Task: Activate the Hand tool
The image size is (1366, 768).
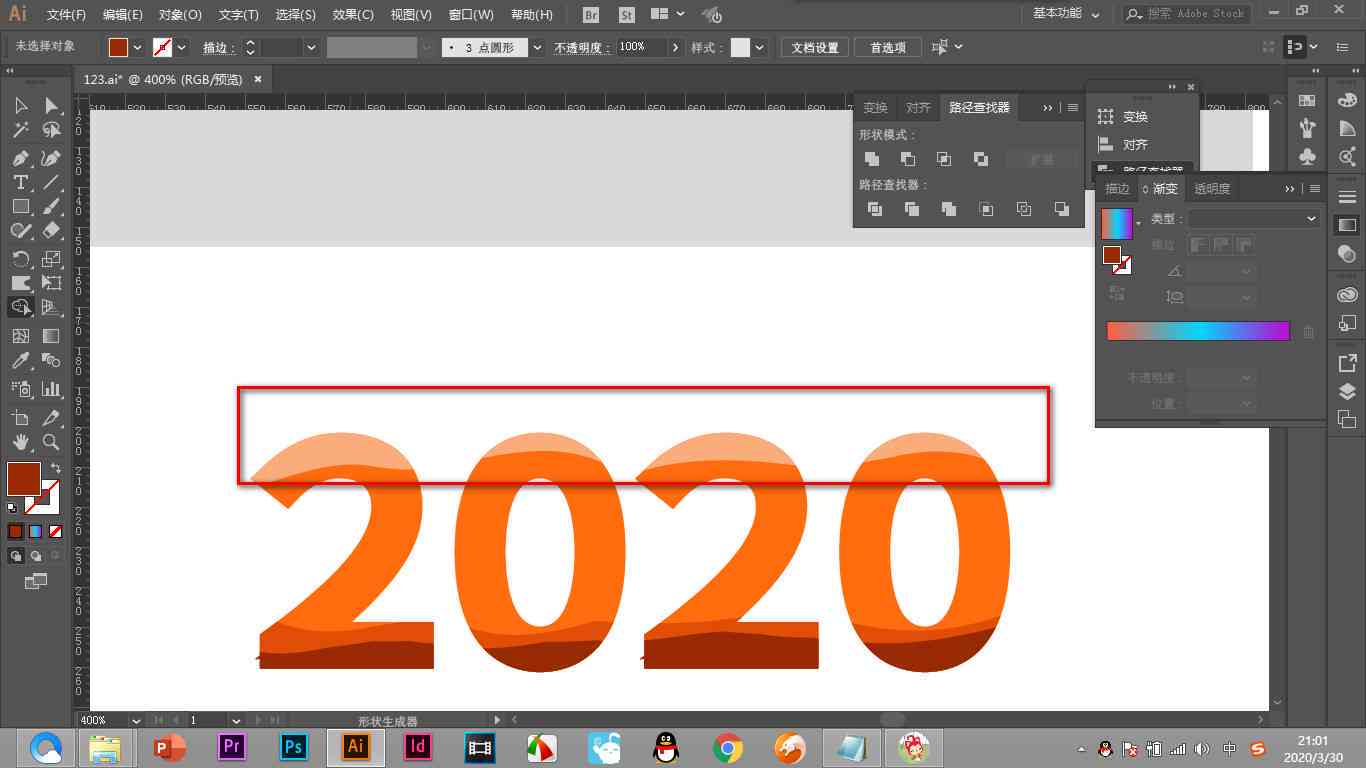Action: click(x=20, y=442)
